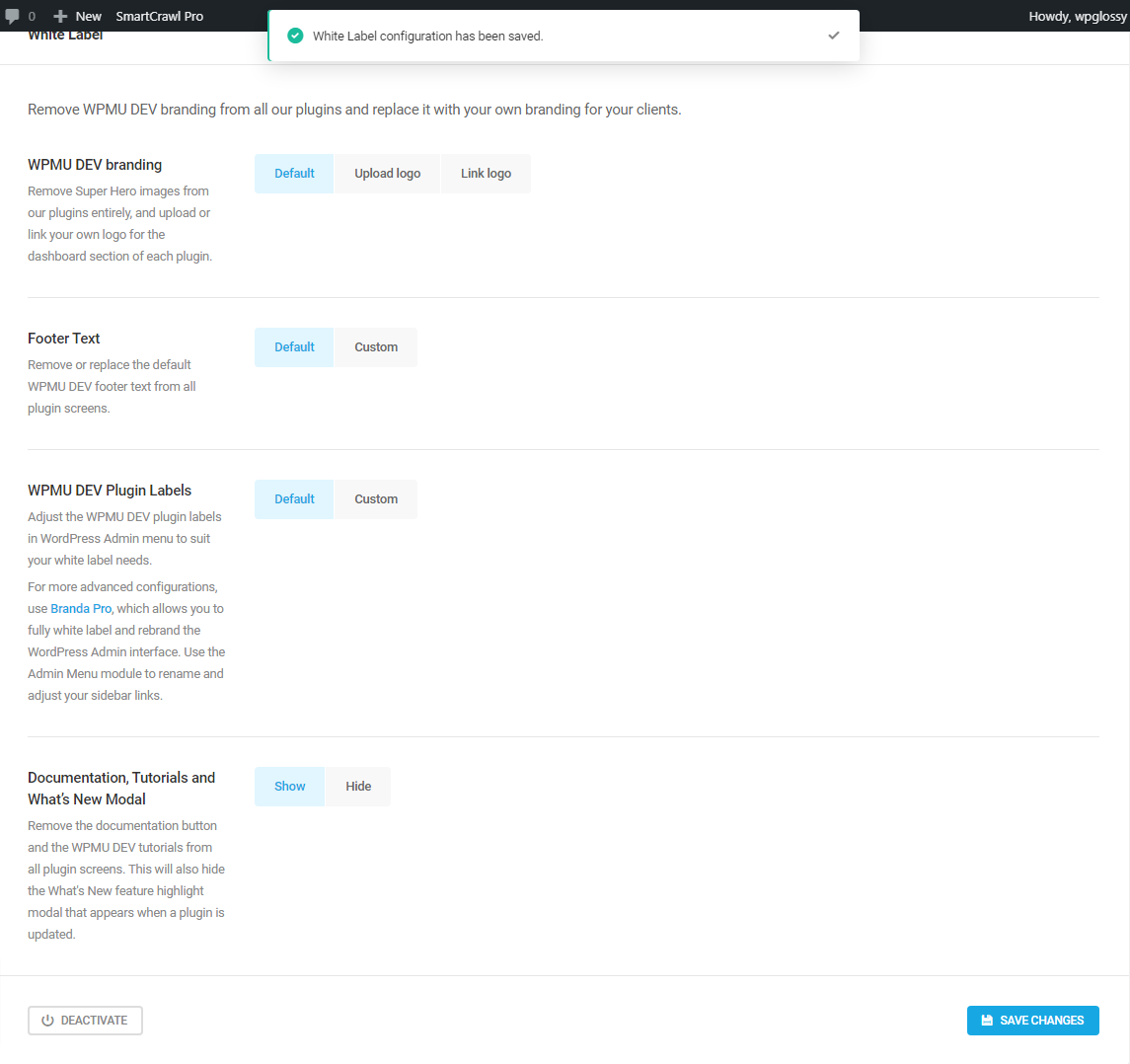
Task: Open the Howdy, wpglossy account menu
Action: [x=1077, y=15]
